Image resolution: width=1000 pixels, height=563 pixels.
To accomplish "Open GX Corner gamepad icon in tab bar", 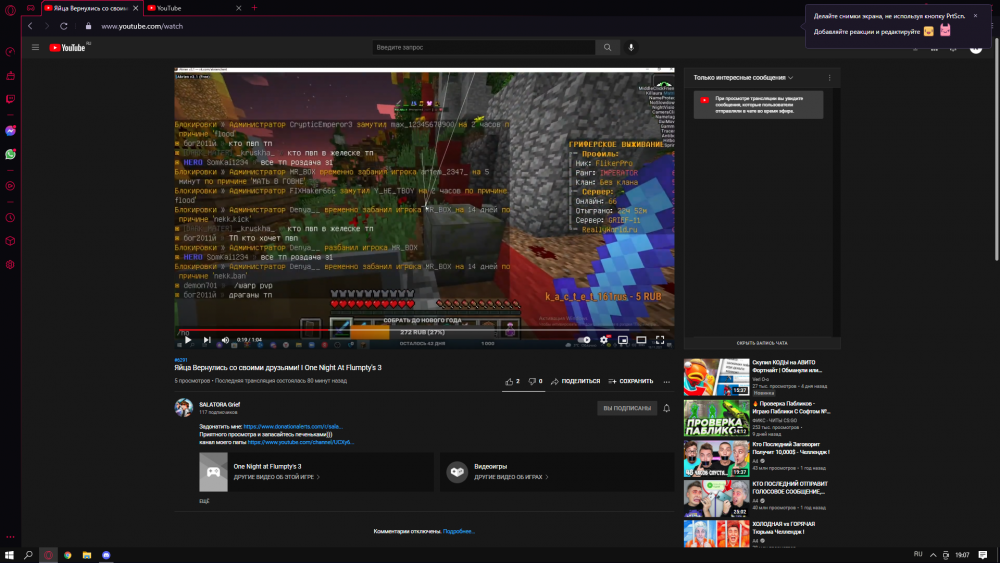I will click(x=31, y=8).
